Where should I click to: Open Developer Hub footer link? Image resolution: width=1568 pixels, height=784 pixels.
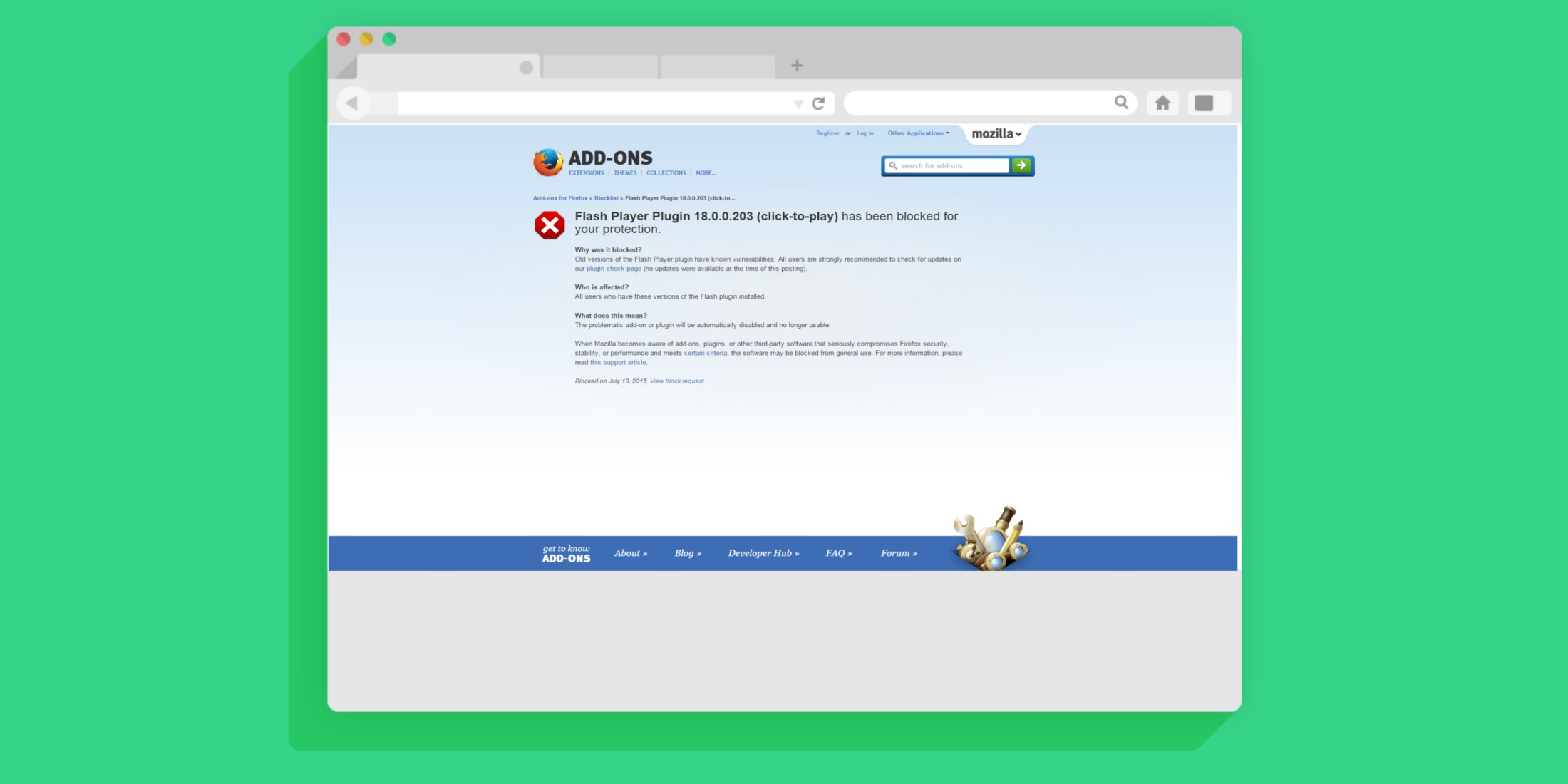[763, 553]
